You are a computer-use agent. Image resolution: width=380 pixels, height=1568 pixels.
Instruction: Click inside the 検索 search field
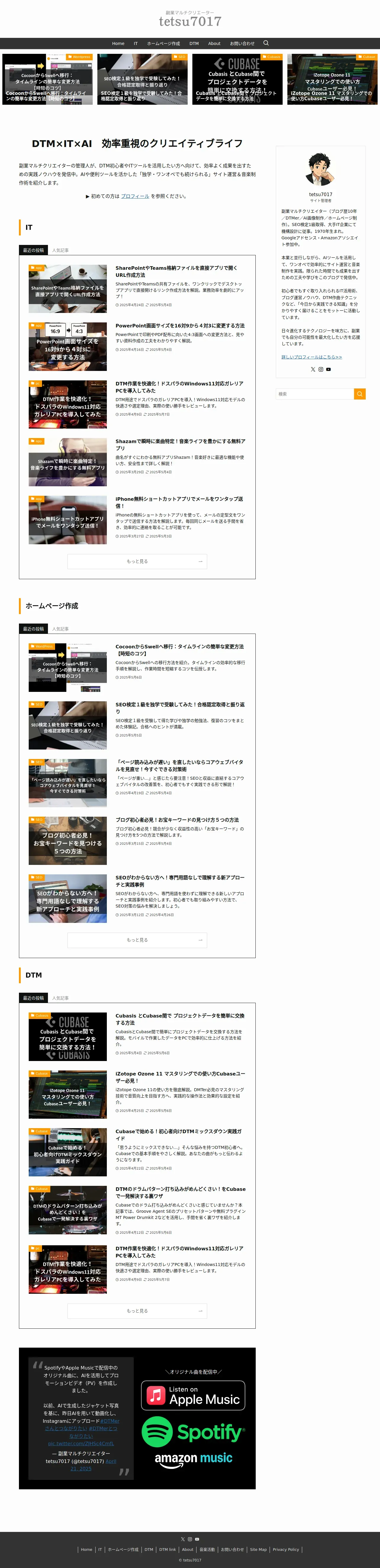click(x=315, y=394)
